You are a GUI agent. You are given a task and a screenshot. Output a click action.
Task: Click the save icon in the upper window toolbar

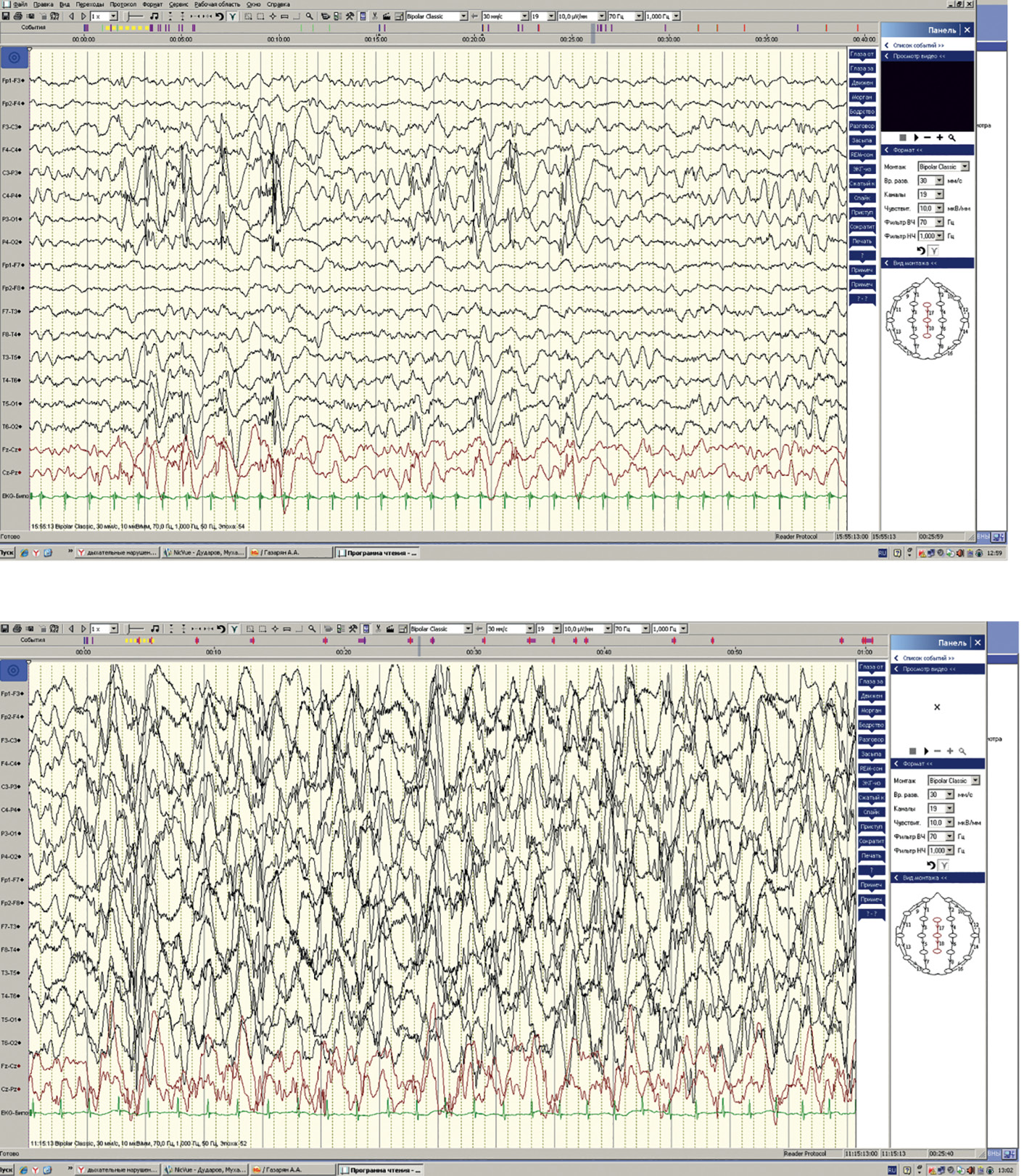[x=6, y=16]
